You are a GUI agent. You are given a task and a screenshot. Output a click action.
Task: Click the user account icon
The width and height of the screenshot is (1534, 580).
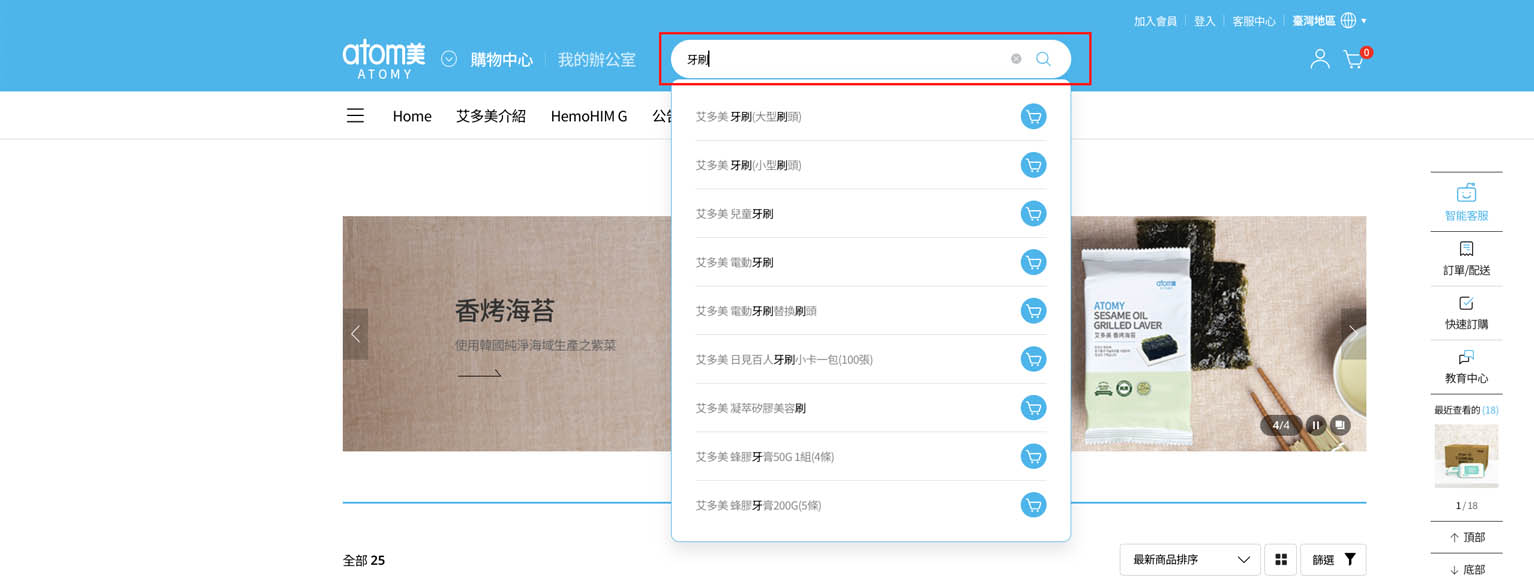[x=1318, y=60]
